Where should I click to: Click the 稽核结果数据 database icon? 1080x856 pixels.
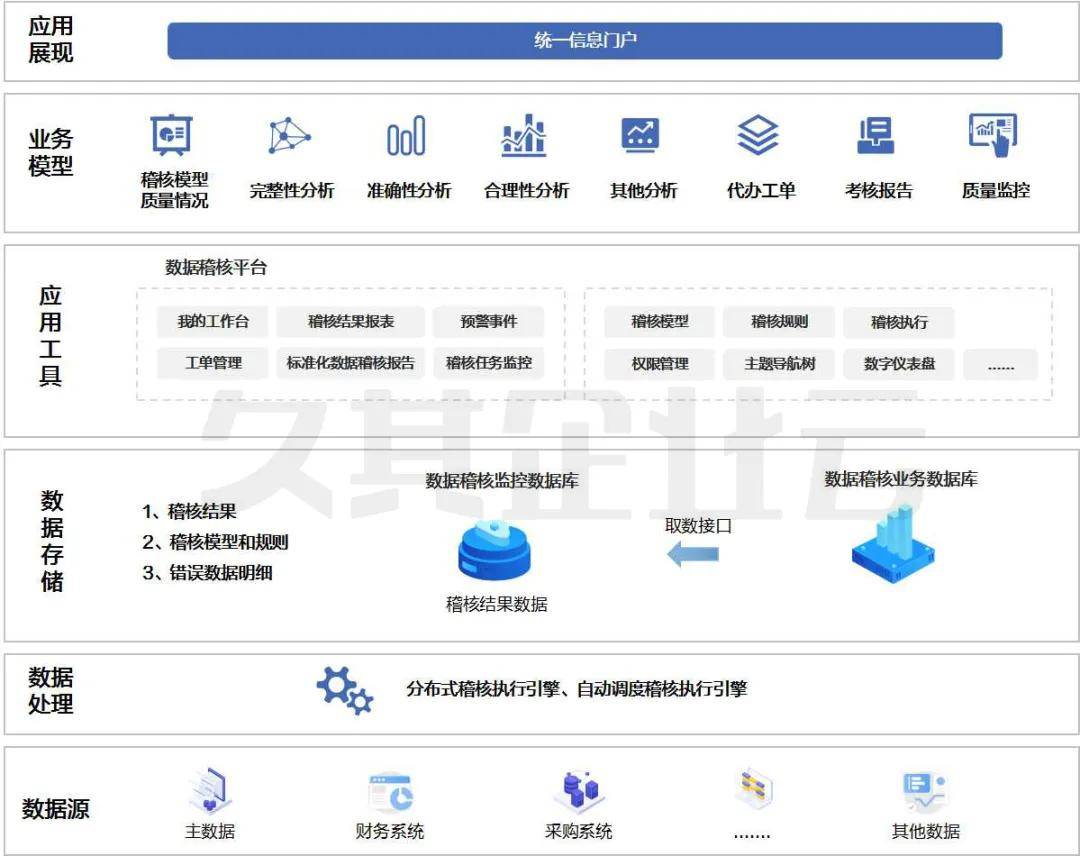pyautogui.click(x=495, y=551)
